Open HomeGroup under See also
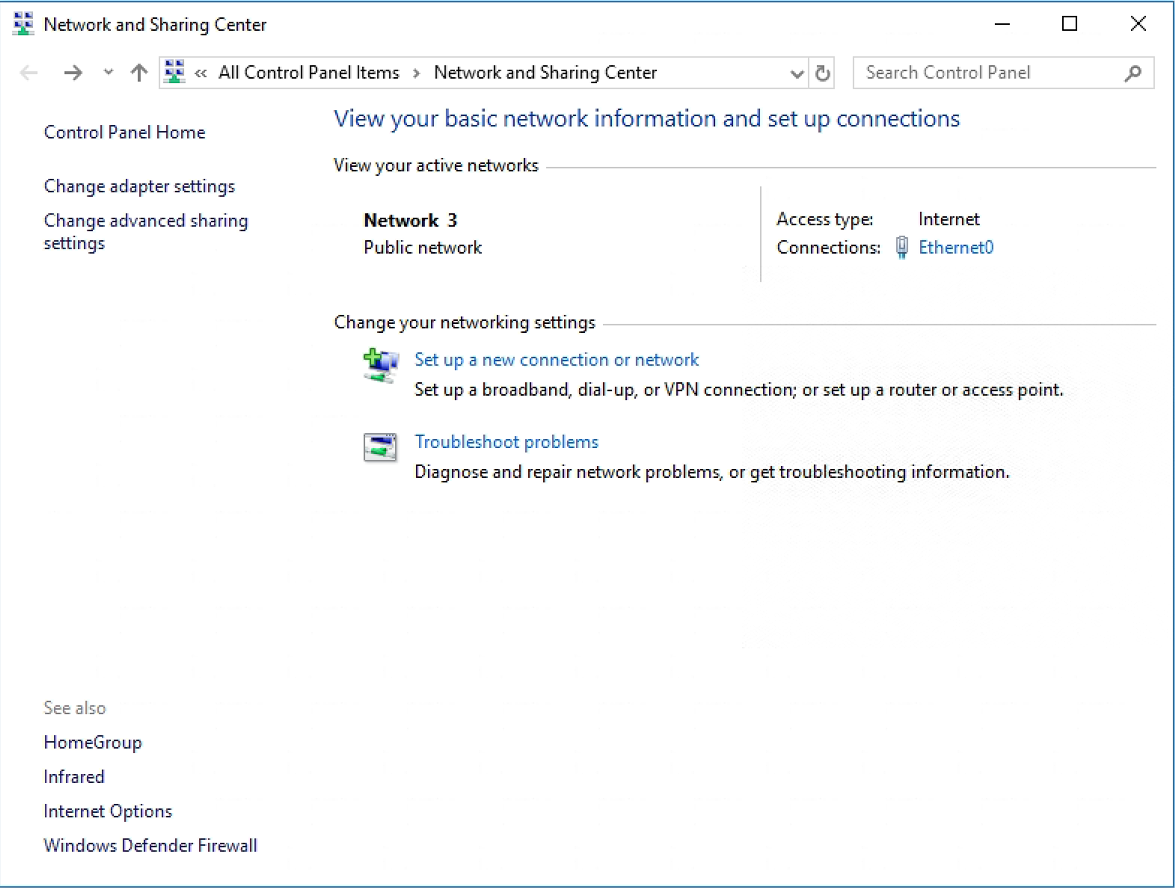The image size is (1175, 888). click(x=93, y=743)
